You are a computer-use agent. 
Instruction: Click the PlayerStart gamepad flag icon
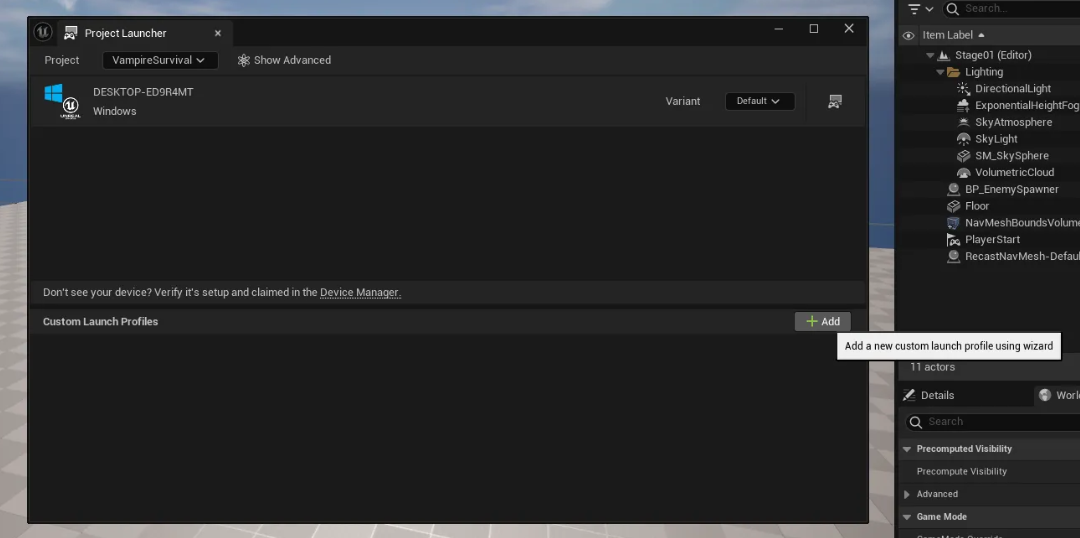953,240
